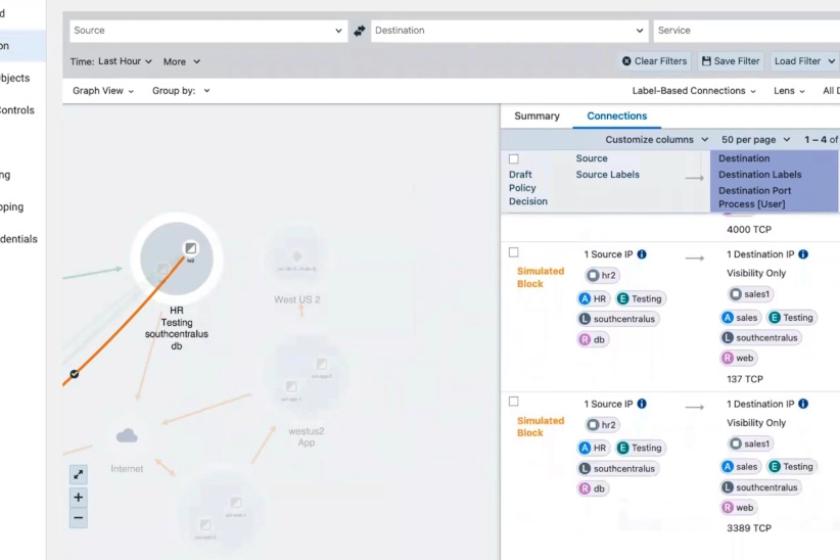This screenshot has width=840, height=560.
Task: Open the Group by dropdown
Action: pyautogui.click(x=181, y=91)
